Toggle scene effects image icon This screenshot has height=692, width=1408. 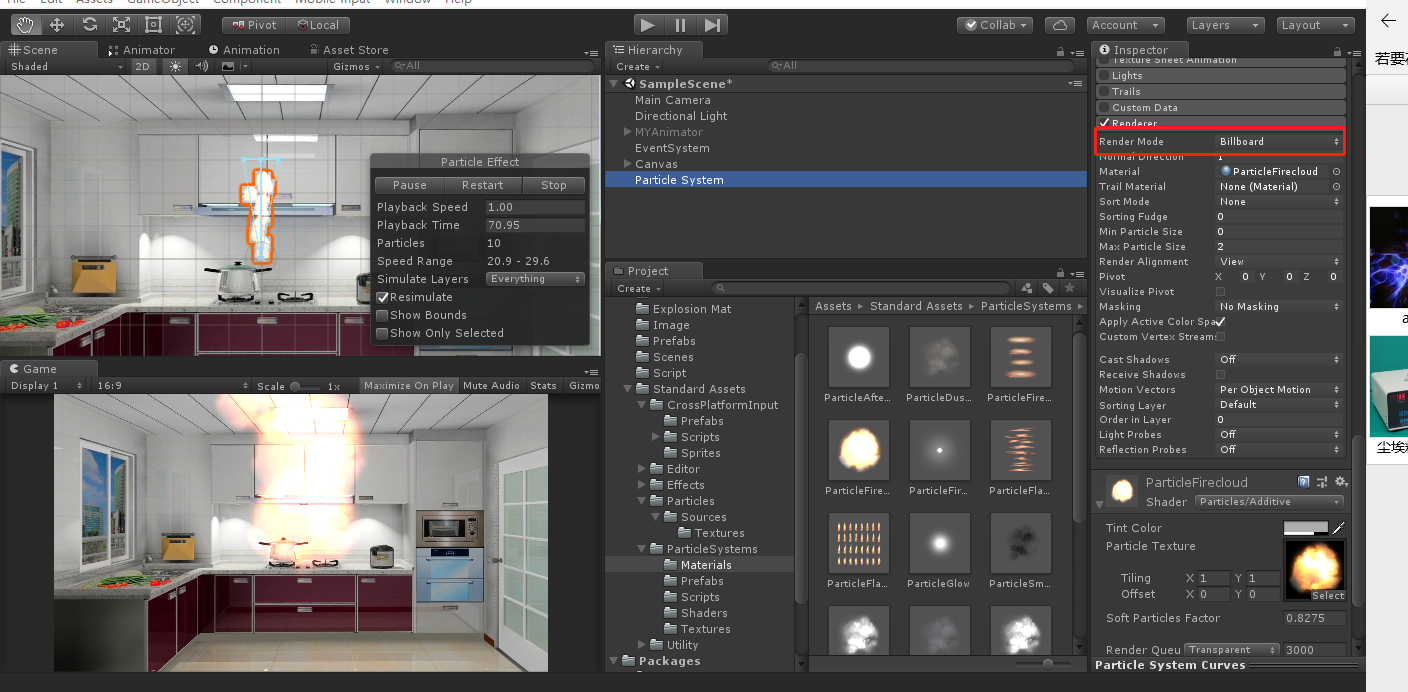point(228,66)
